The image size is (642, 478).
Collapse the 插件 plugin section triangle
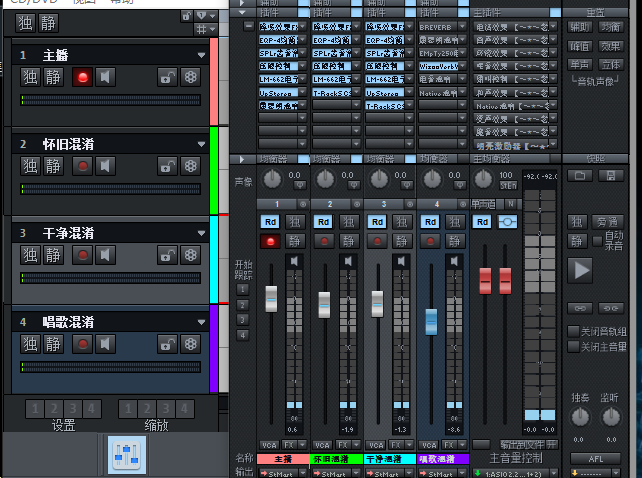pyautogui.click(x=242, y=13)
